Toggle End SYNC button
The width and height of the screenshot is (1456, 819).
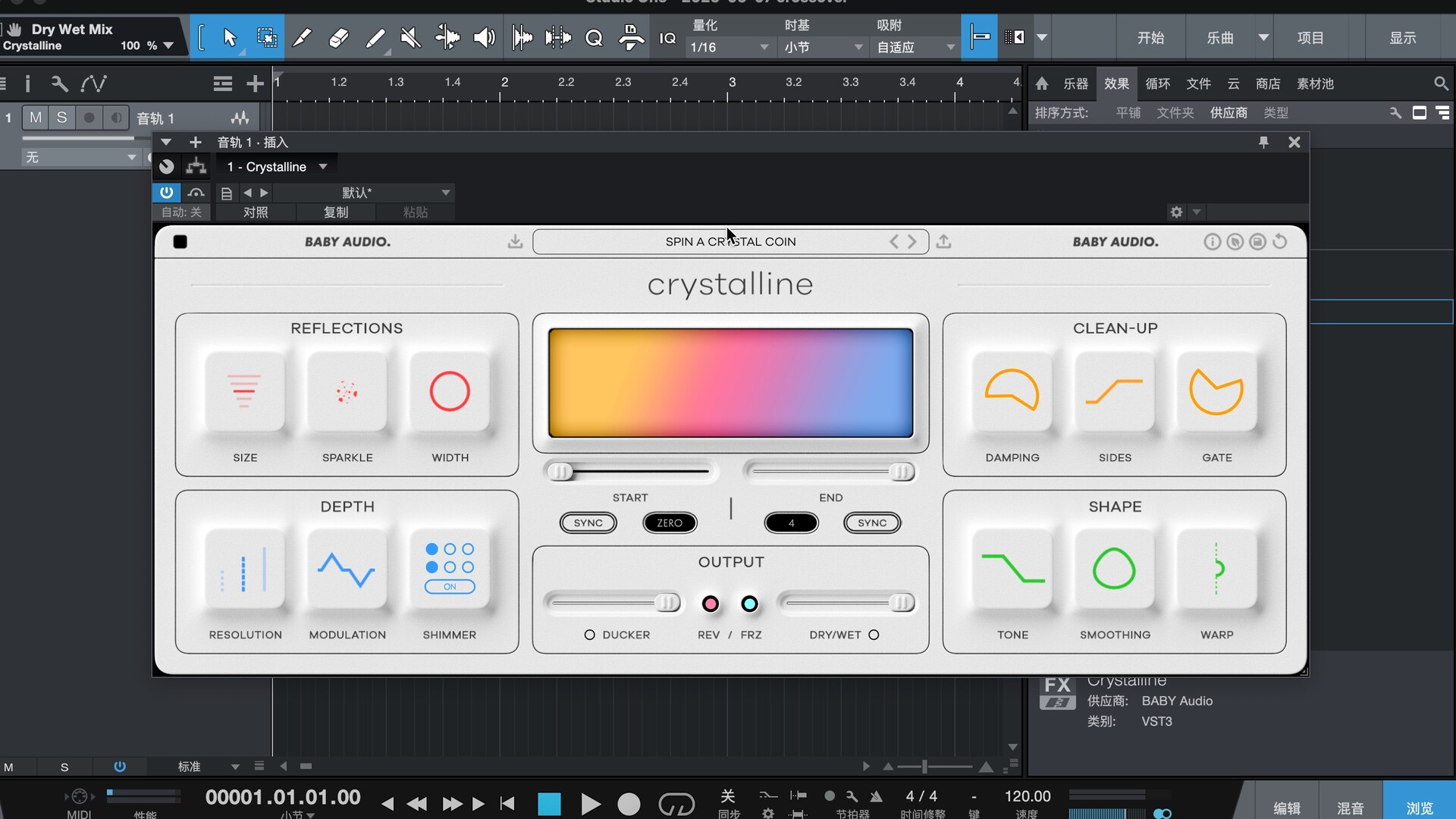[x=872, y=522]
